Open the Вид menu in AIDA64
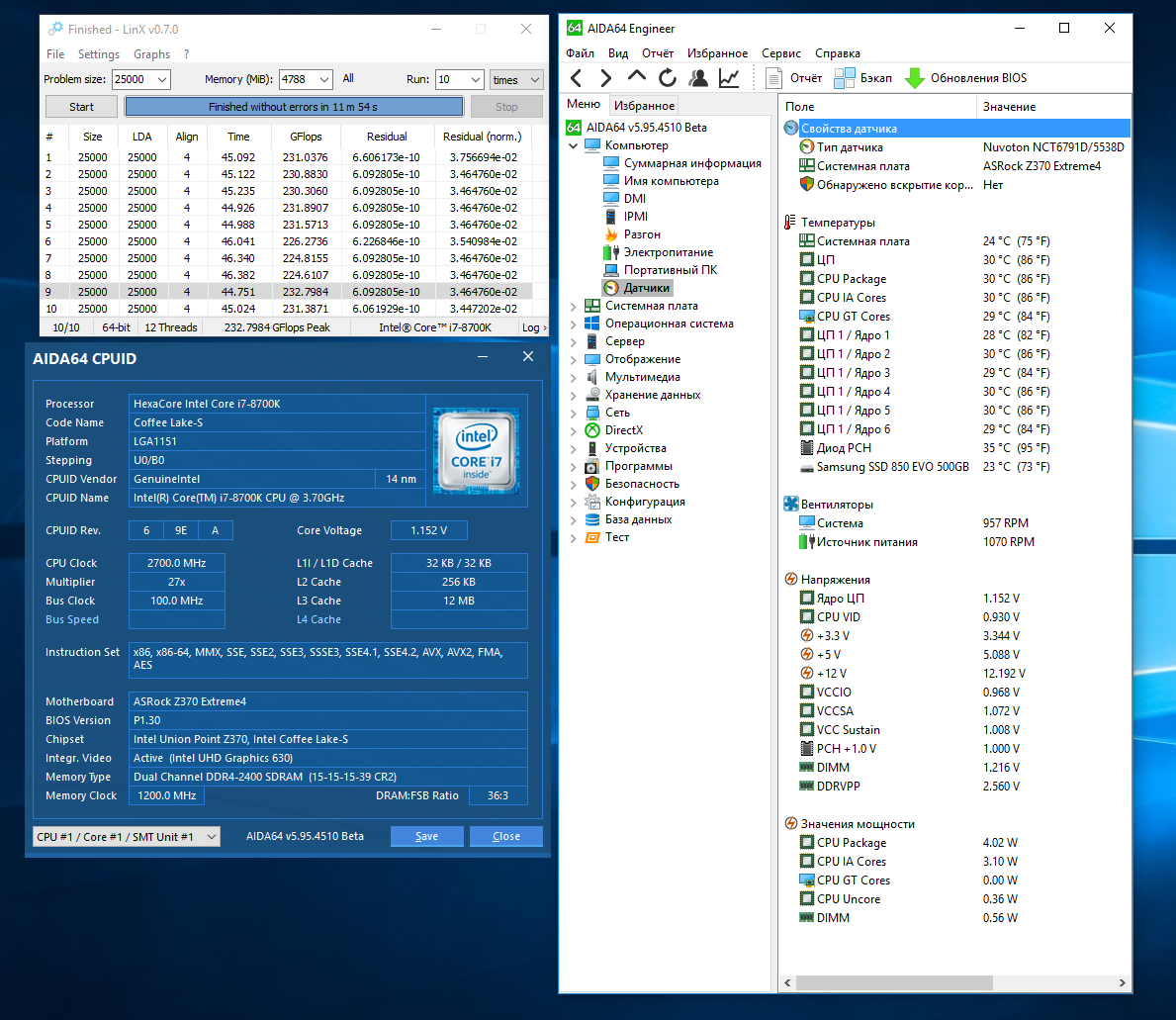Screen dimensions: 1176x1020 [x=618, y=53]
